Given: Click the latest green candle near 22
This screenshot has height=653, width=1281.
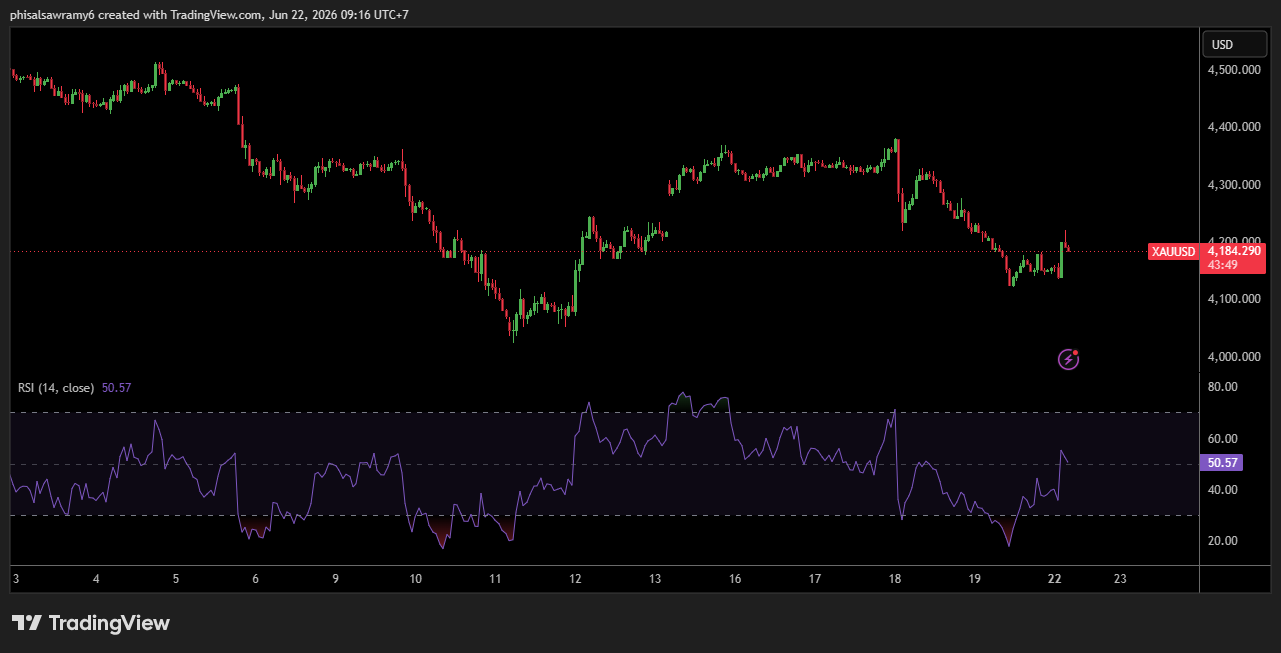Looking at the screenshot, I should click(x=1061, y=259).
